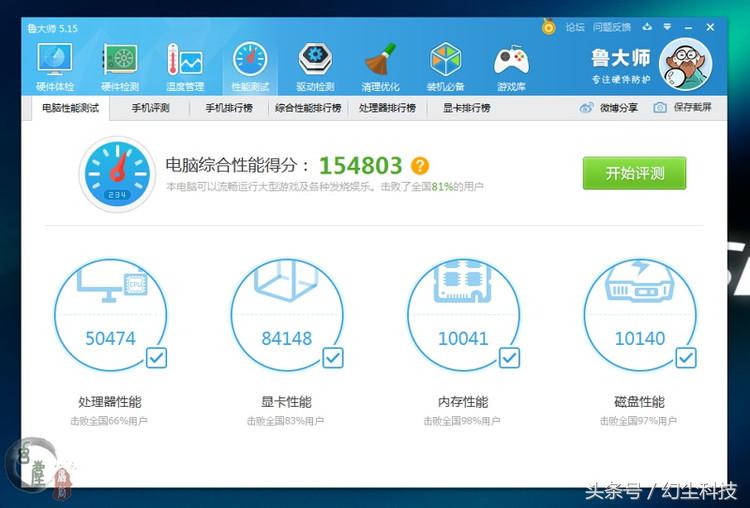
Task: Click the processor score circle 50474
Action: 110,315
